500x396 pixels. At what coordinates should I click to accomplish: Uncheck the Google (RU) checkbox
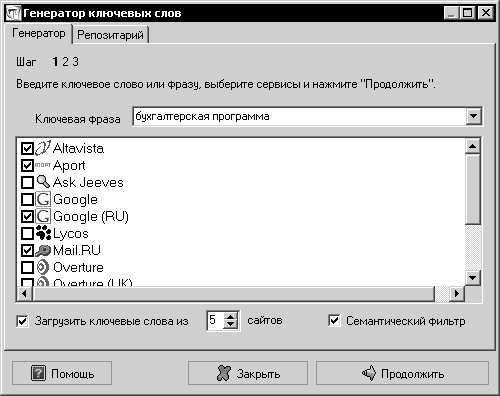[27, 216]
